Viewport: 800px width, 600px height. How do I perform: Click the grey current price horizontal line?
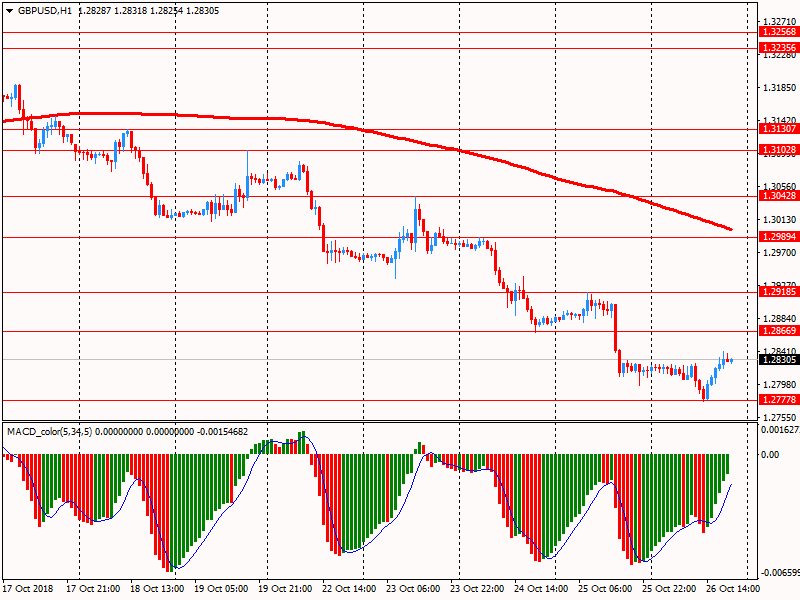380,360
